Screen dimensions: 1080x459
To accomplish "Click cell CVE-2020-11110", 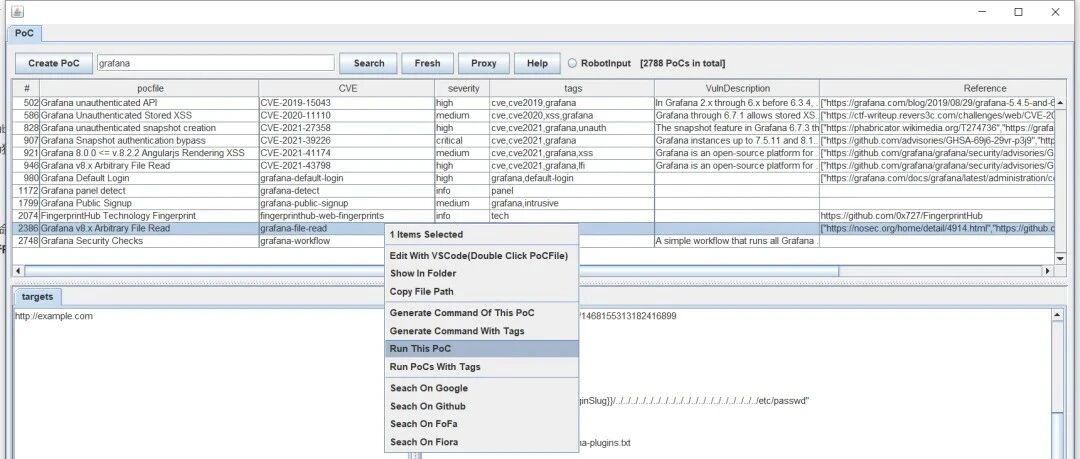I will 347,115.
